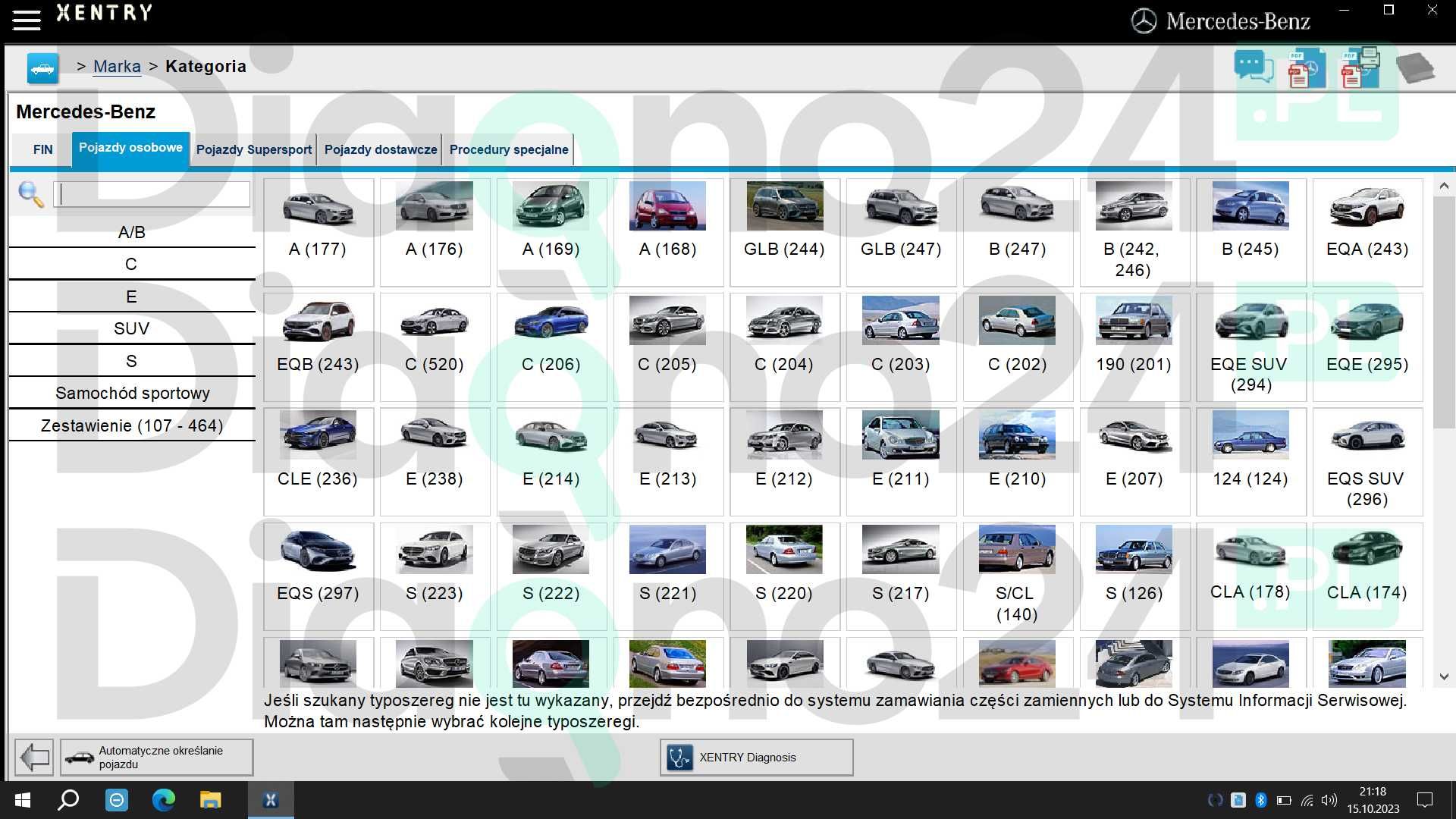This screenshot has width=1456, height=819.
Task: Open the XENTRY hamburger menu
Action: pos(27,20)
